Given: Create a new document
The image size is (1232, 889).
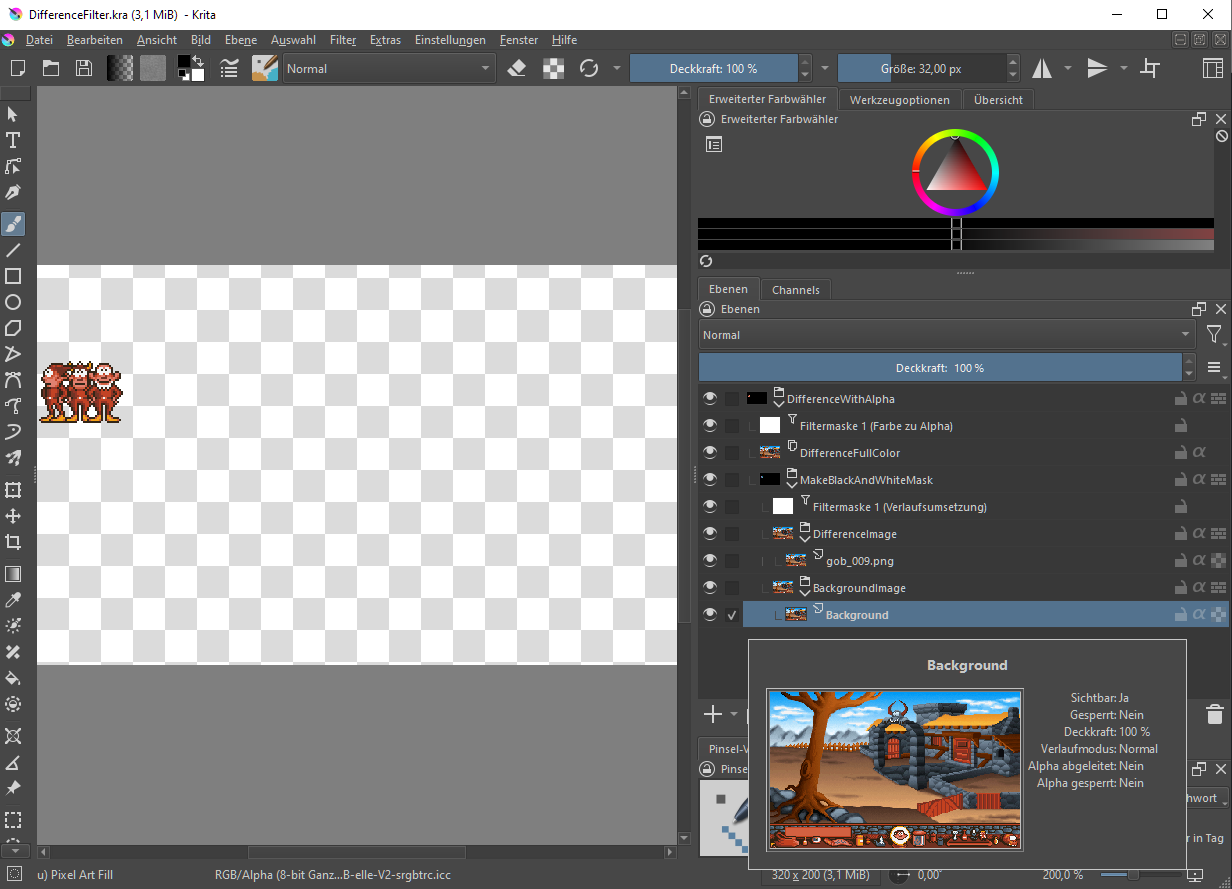Looking at the screenshot, I should pos(17,68).
